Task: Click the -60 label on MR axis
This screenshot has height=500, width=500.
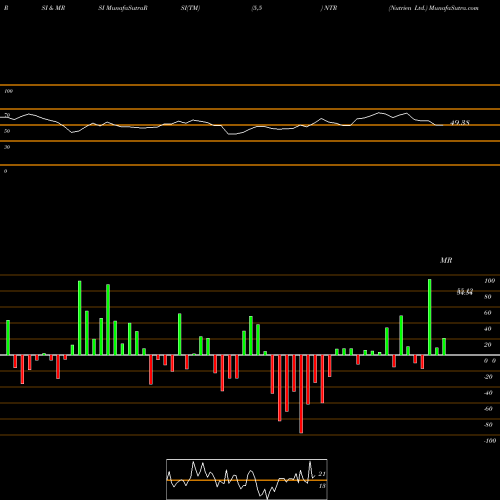Action: click(488, 409)
